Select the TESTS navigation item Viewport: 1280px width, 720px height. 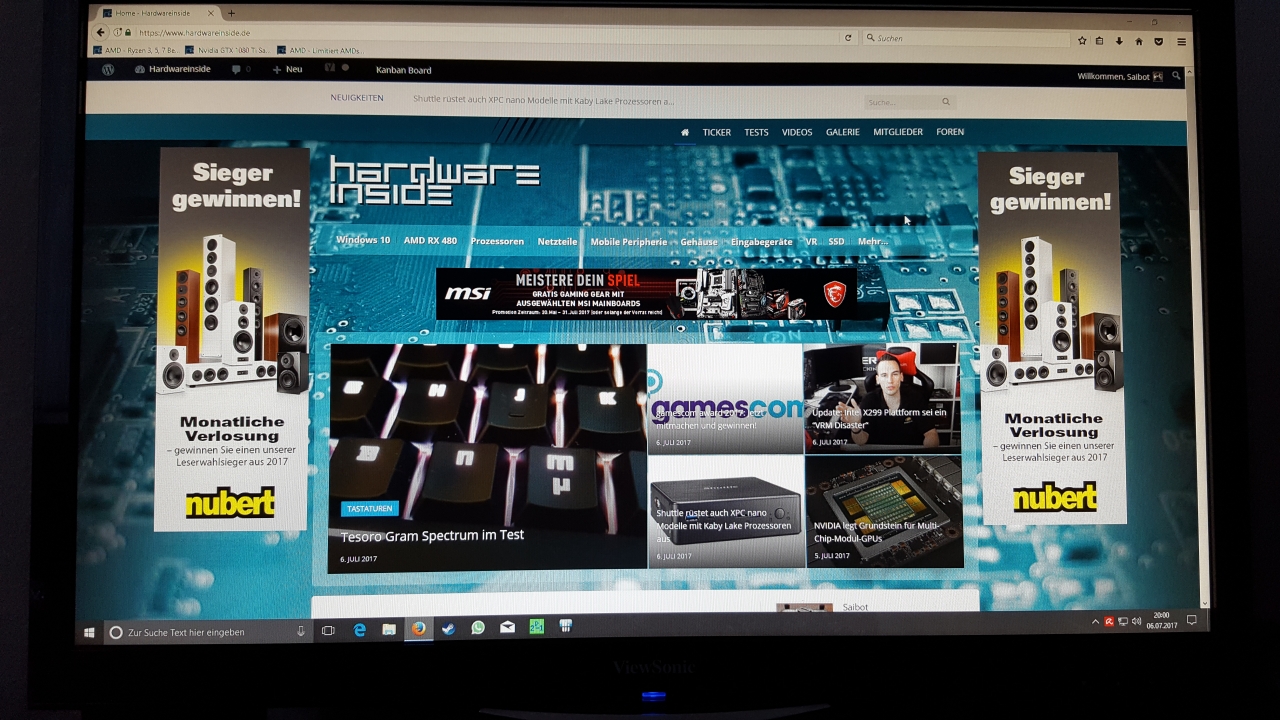point(756,132)
